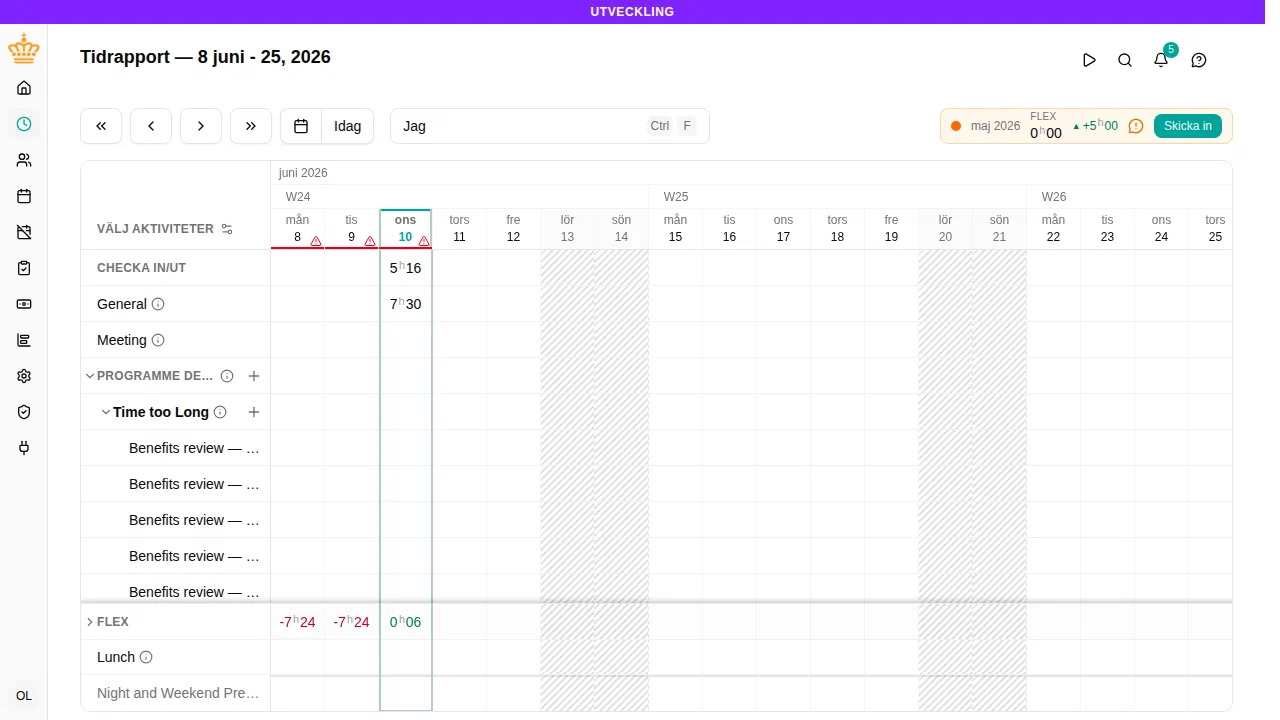Open the plug integrations sidebar icon

(24, 448)
